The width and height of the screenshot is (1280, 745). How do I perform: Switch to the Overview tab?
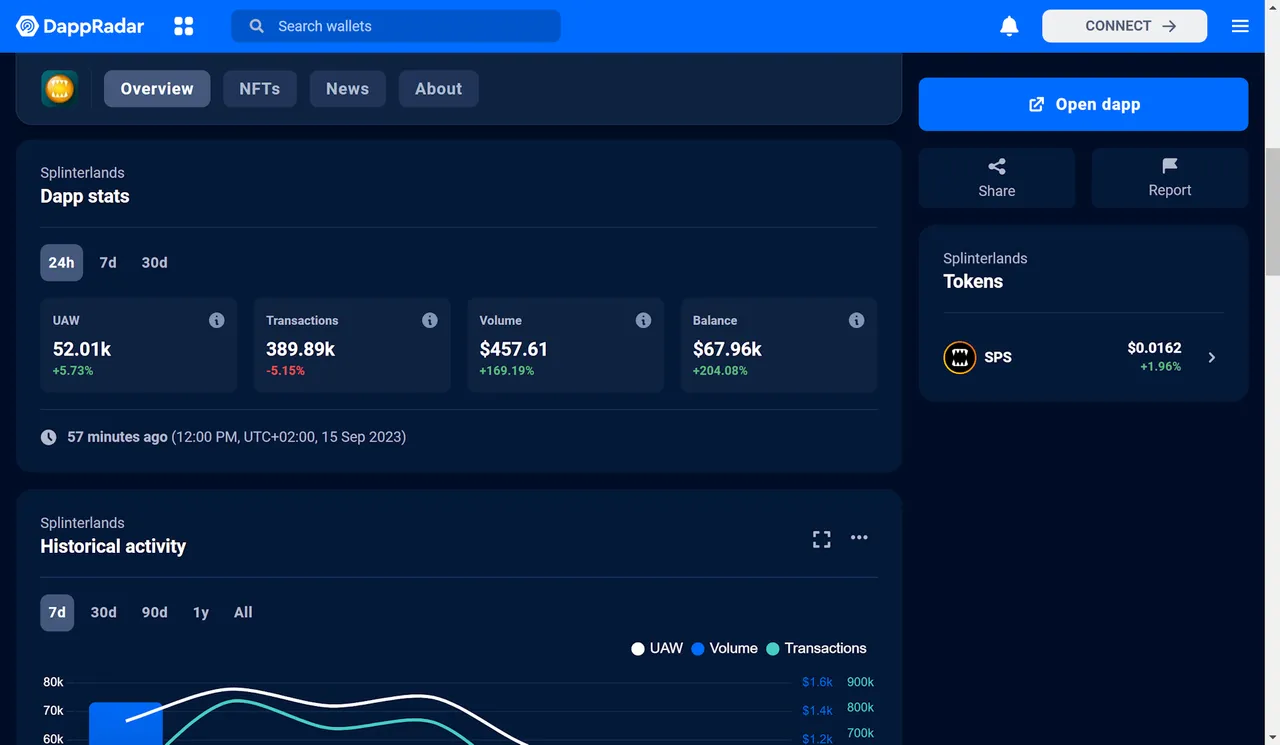click(157, 88)
